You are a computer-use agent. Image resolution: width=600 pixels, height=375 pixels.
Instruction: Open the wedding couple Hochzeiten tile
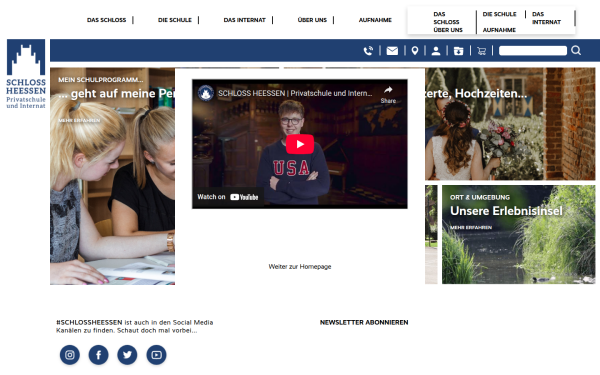510,124
